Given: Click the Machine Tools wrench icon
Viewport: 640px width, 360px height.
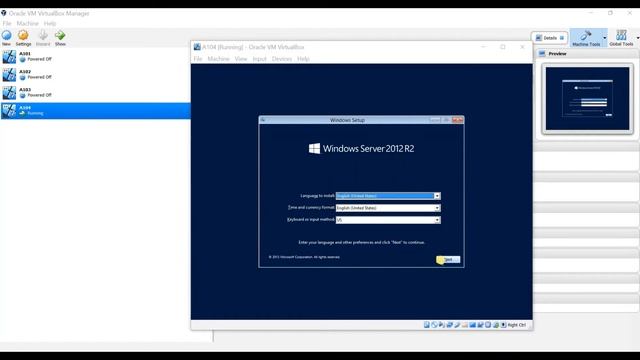Looking at the screenshot, I should [x=586, y=35].
